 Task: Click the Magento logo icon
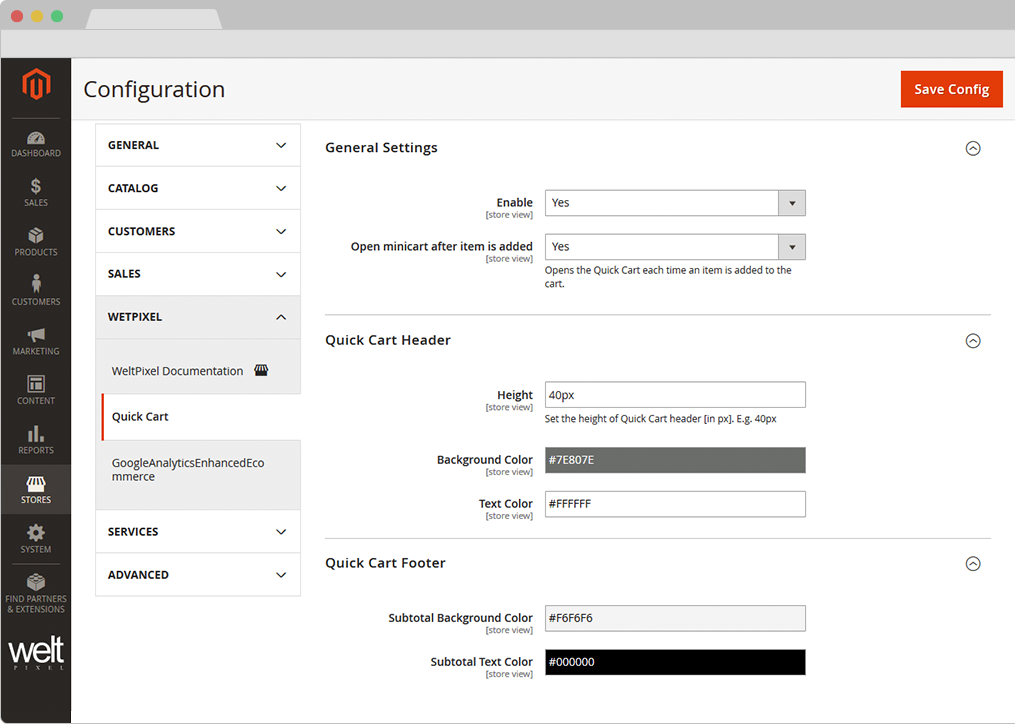click(x=36, y=85)
